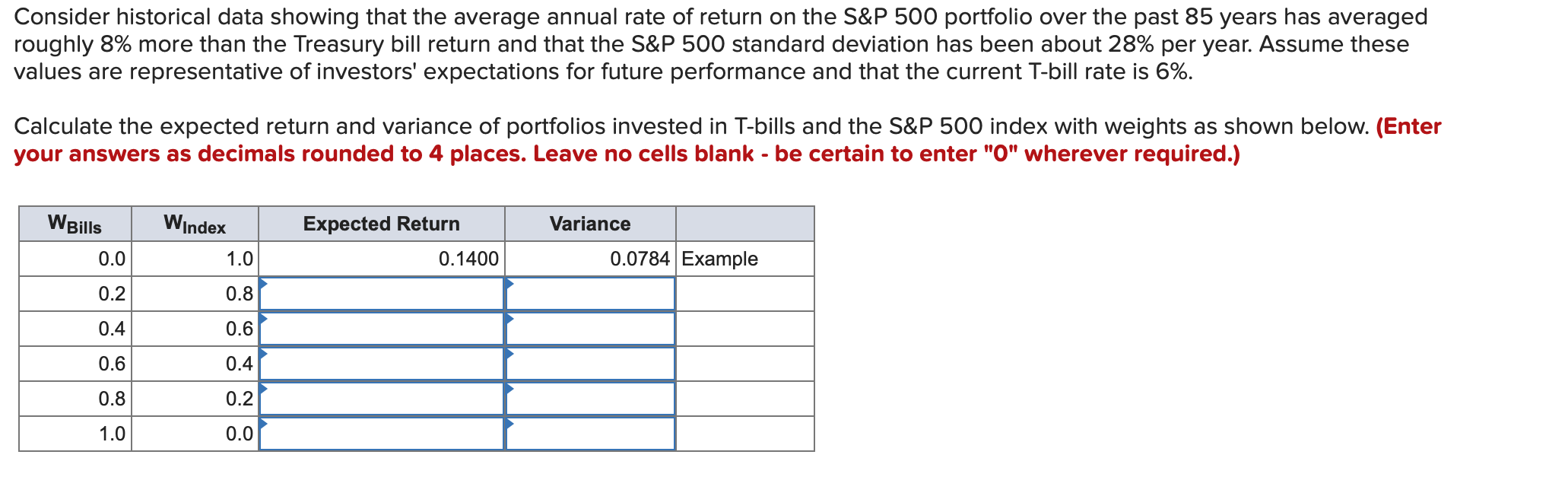Click Expected Return cell for 0.2 bills row
1568x496 pixels.
382,294
